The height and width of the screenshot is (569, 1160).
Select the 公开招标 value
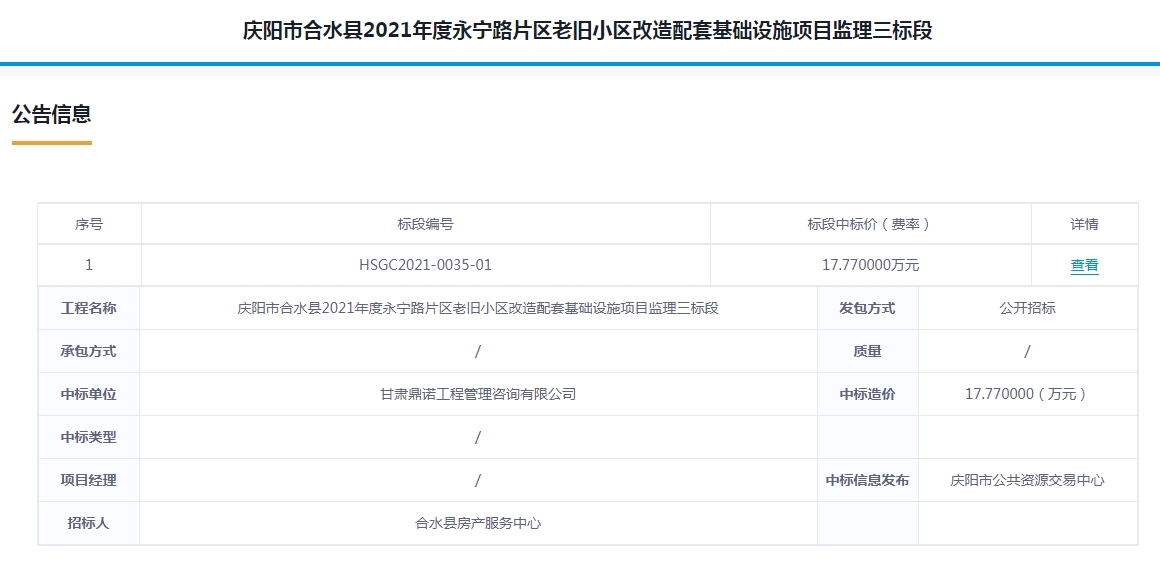click(x=1028, y=309)
